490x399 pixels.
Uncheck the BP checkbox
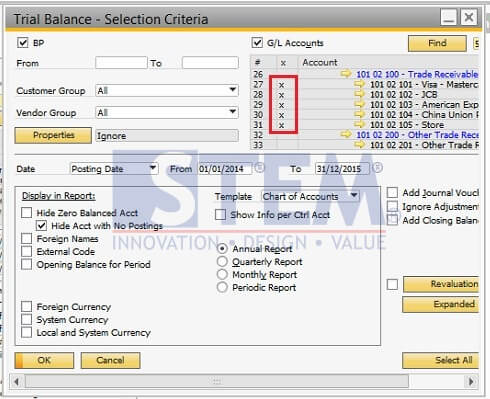[23, 43]
